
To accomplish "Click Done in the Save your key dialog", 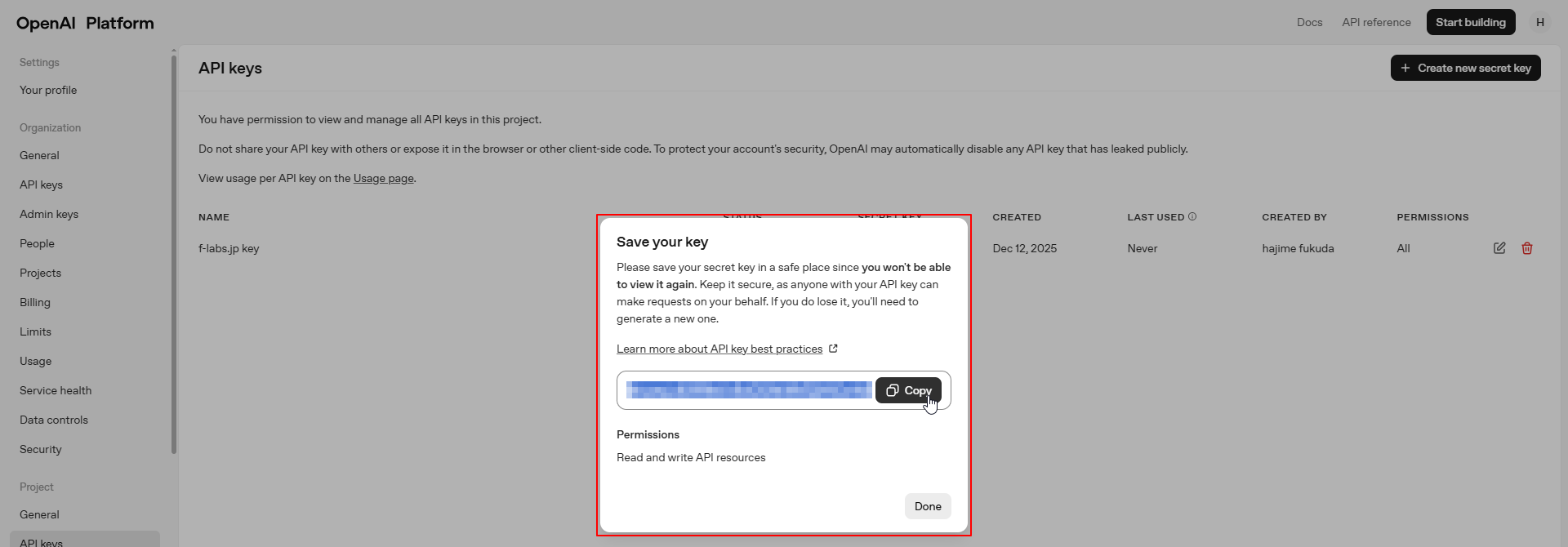I will 927,506.
